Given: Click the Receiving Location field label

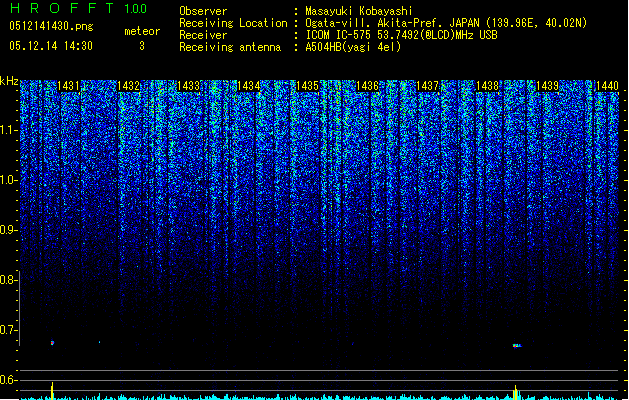Looking at the screenshot, I should click(x=233, y=23).
